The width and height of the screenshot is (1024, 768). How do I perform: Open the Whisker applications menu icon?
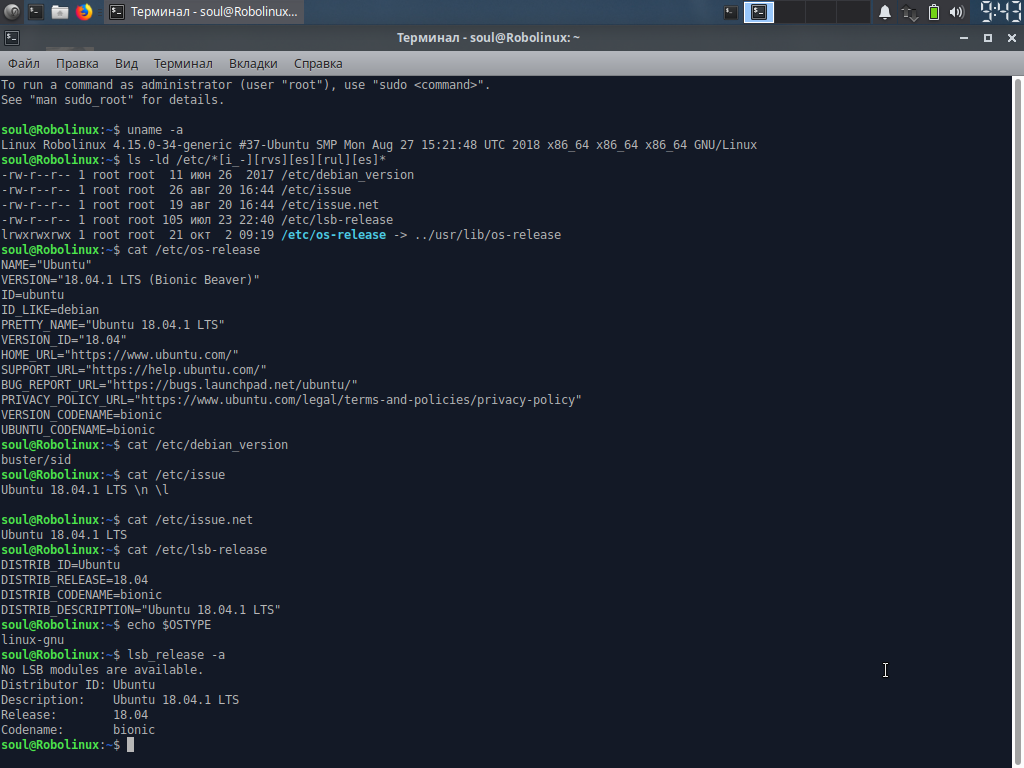(12, 12)
